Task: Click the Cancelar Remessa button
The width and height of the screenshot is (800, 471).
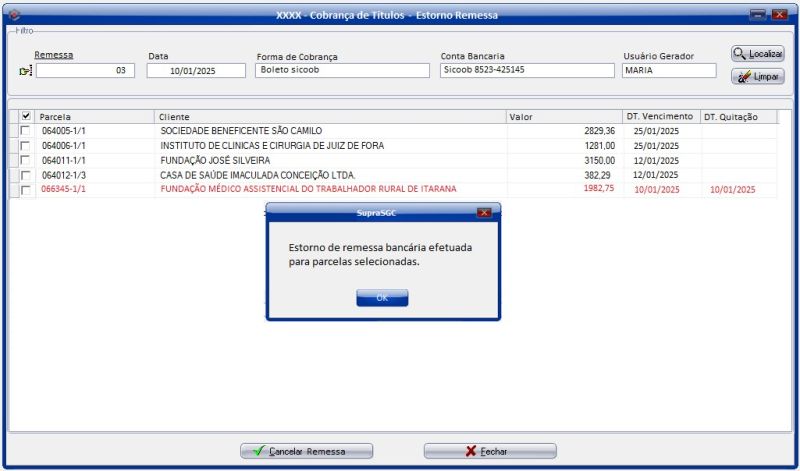Action: click(307, 451)
